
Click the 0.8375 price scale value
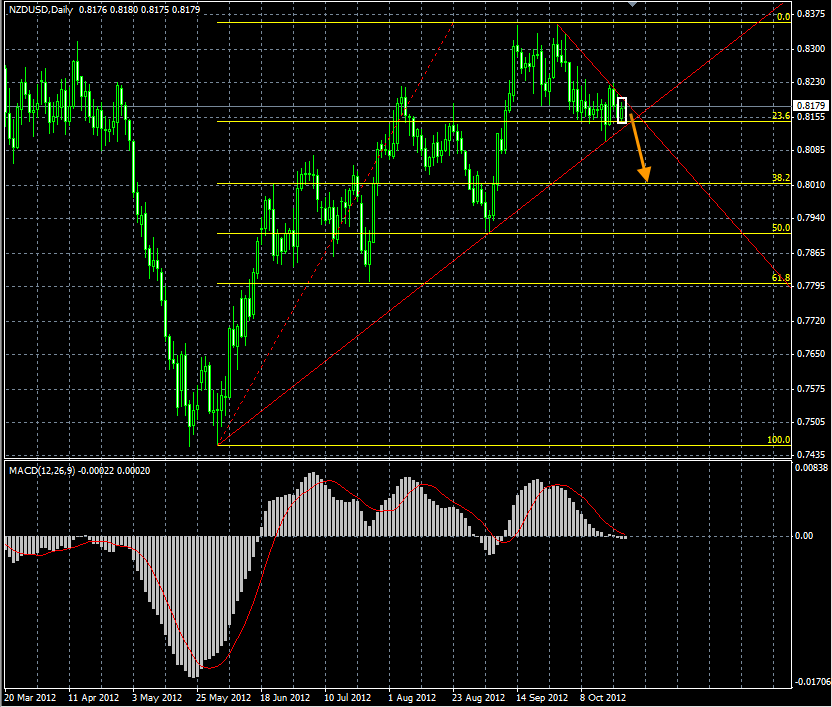tap(811, 14)
